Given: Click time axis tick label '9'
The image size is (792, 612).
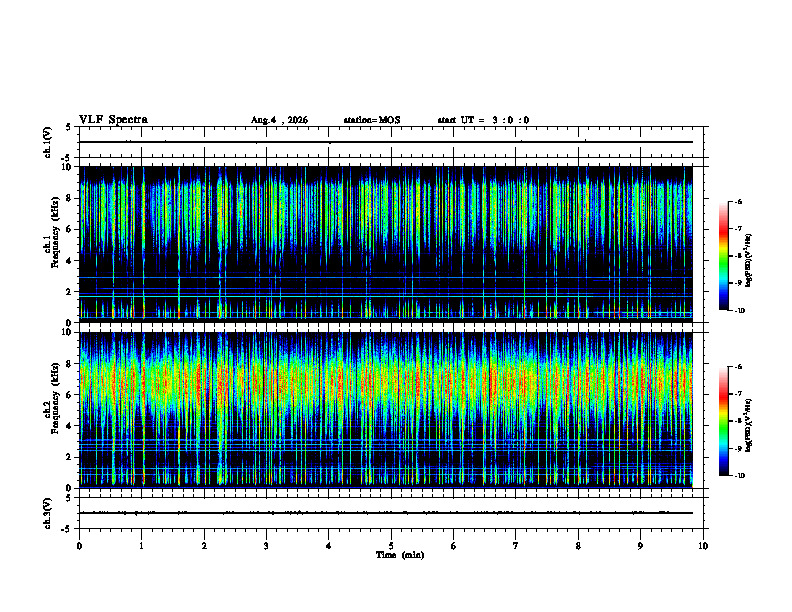Looking at the screenshot, I should click(640, 546).
